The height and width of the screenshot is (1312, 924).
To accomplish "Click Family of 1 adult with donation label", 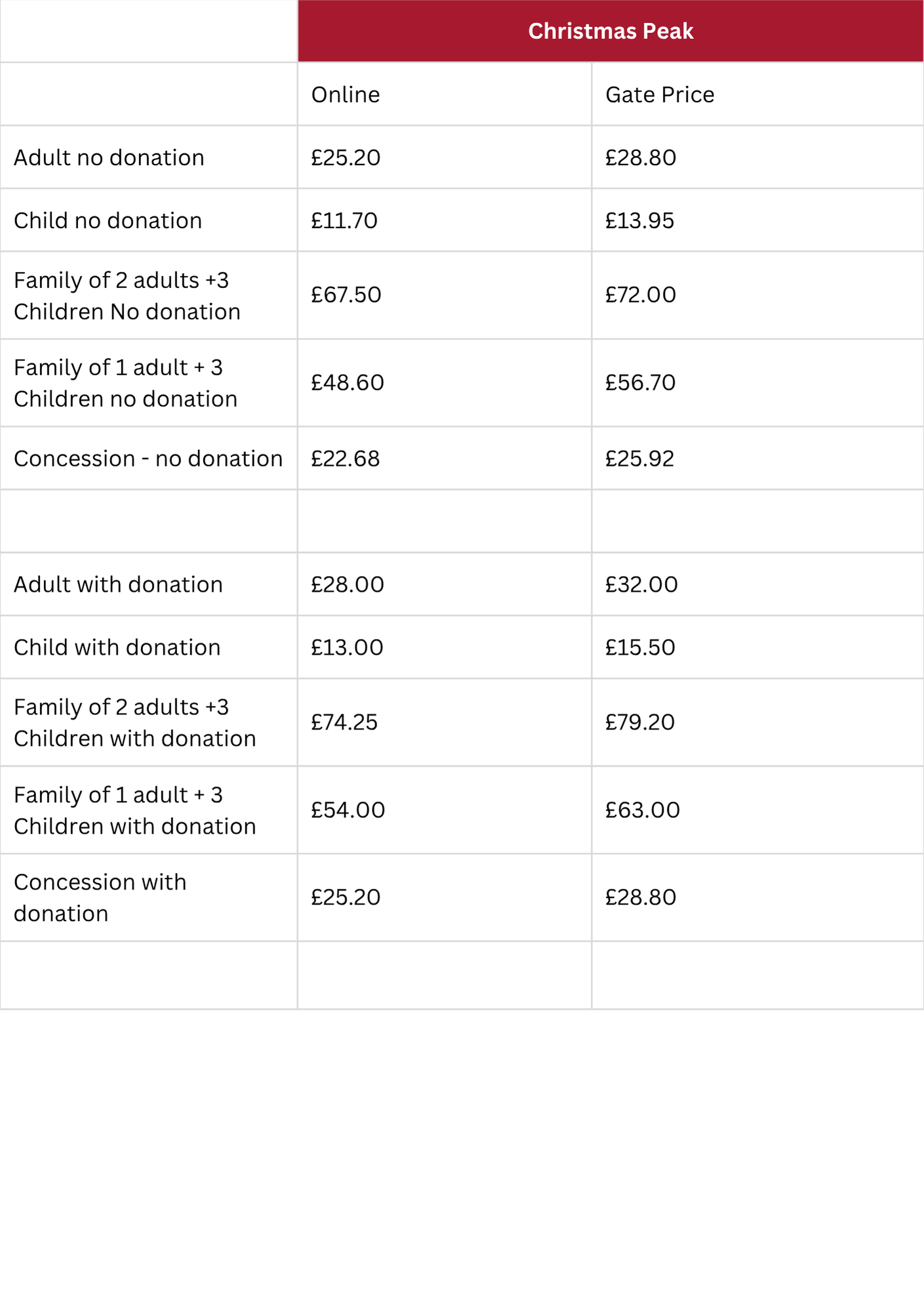I will click(x=134, y=811).
